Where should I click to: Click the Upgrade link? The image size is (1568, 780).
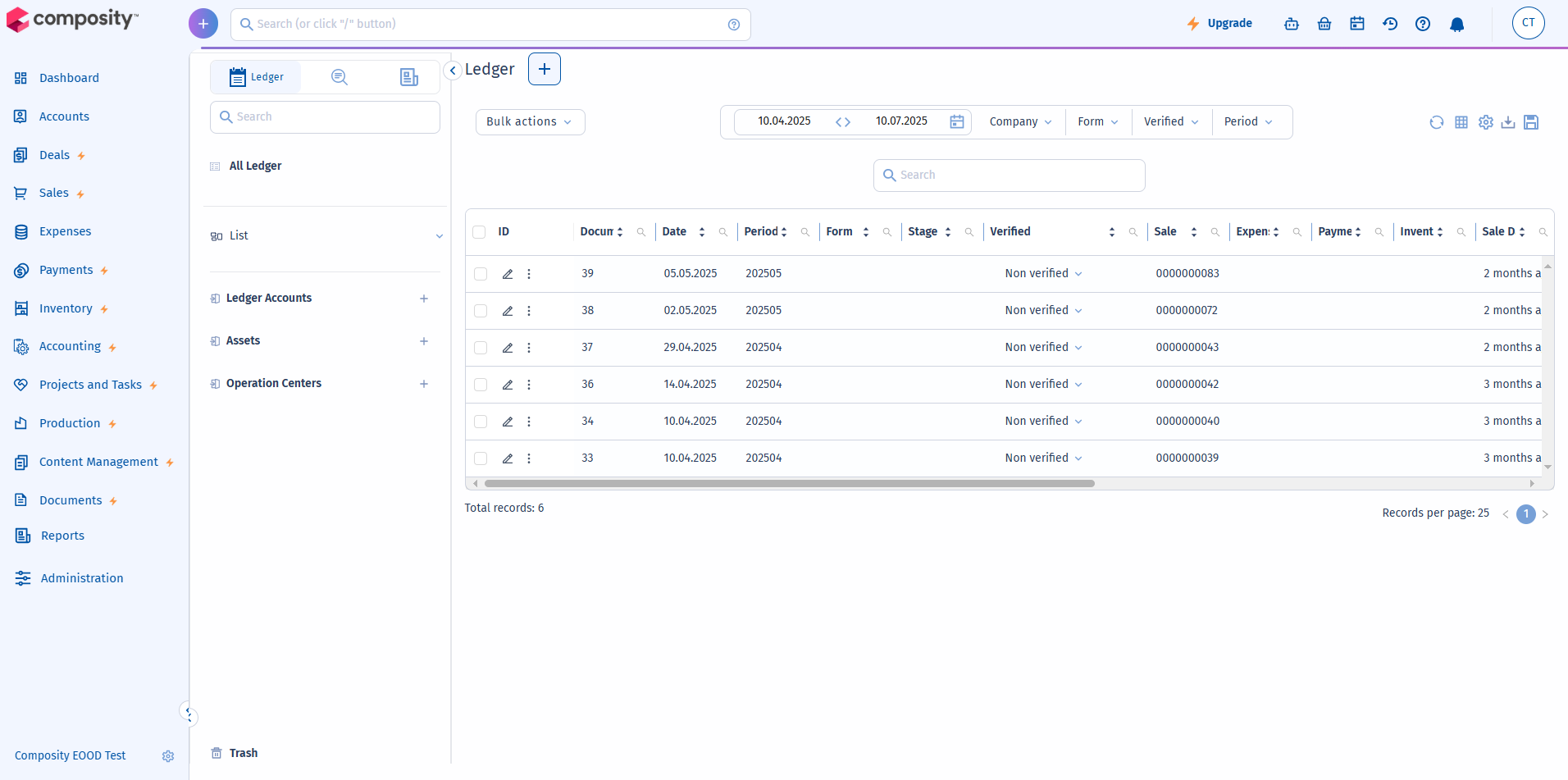coord(1219,24)
